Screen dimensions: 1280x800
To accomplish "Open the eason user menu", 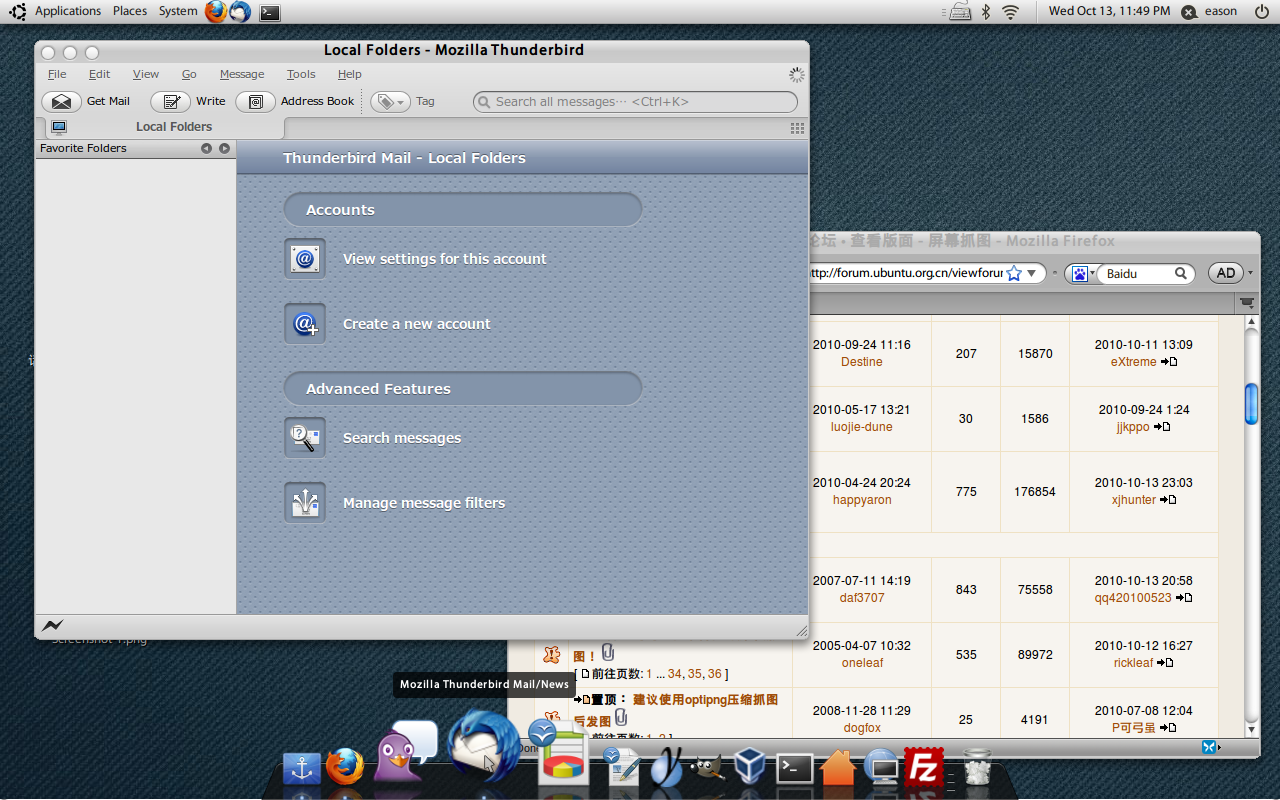I will click(x=1210, y=11).
